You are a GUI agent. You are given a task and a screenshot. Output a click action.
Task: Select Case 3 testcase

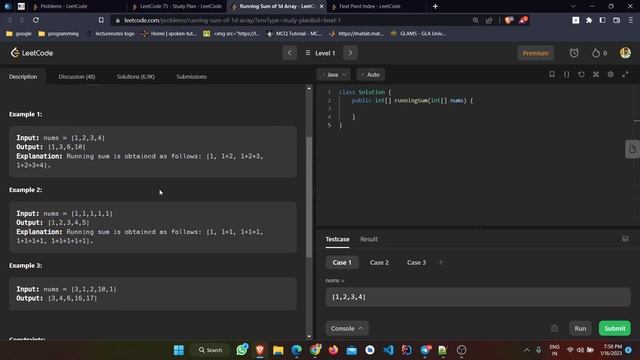(x=416, y=262)
